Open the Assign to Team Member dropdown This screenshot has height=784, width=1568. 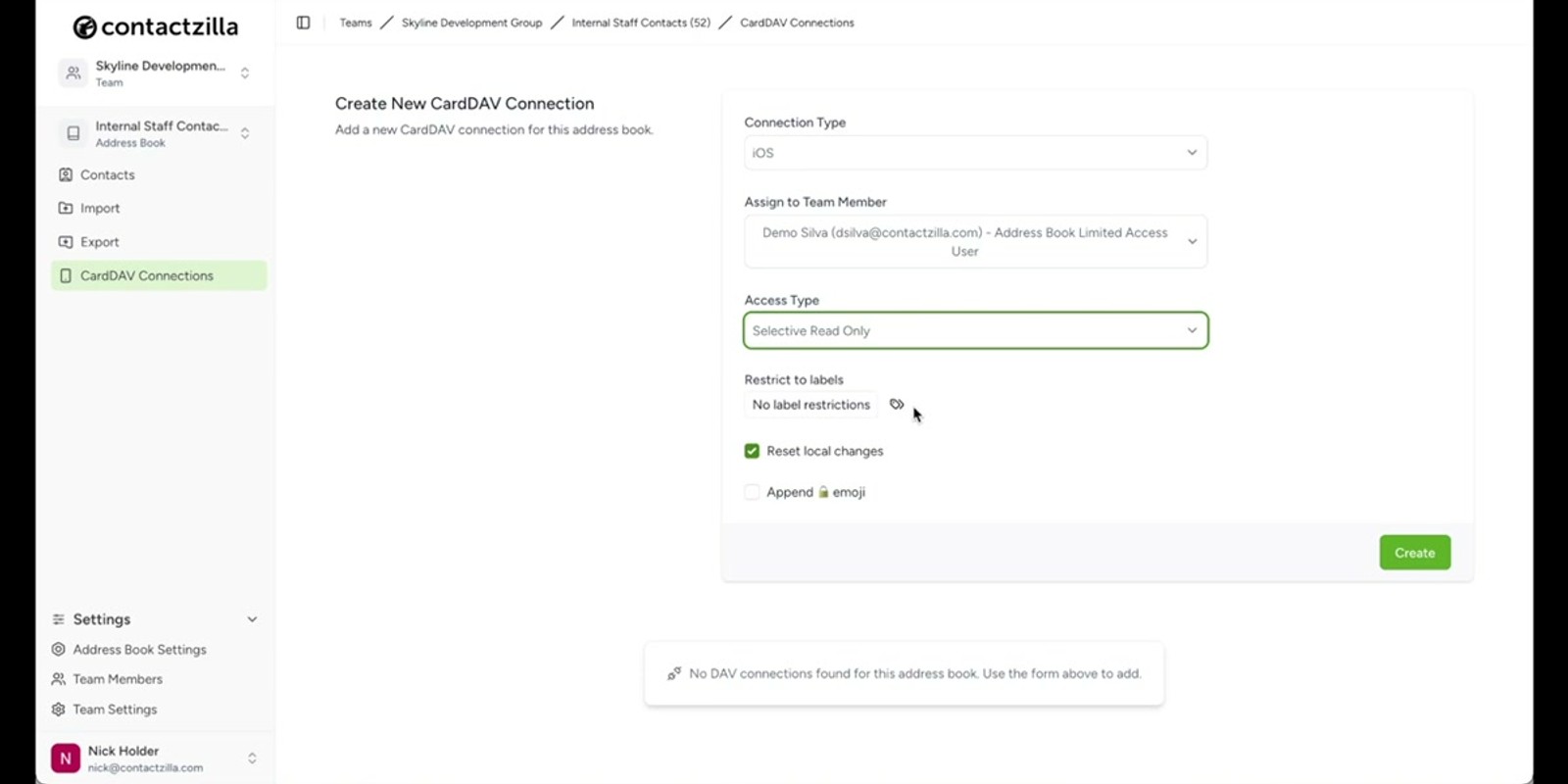point(975,242)
